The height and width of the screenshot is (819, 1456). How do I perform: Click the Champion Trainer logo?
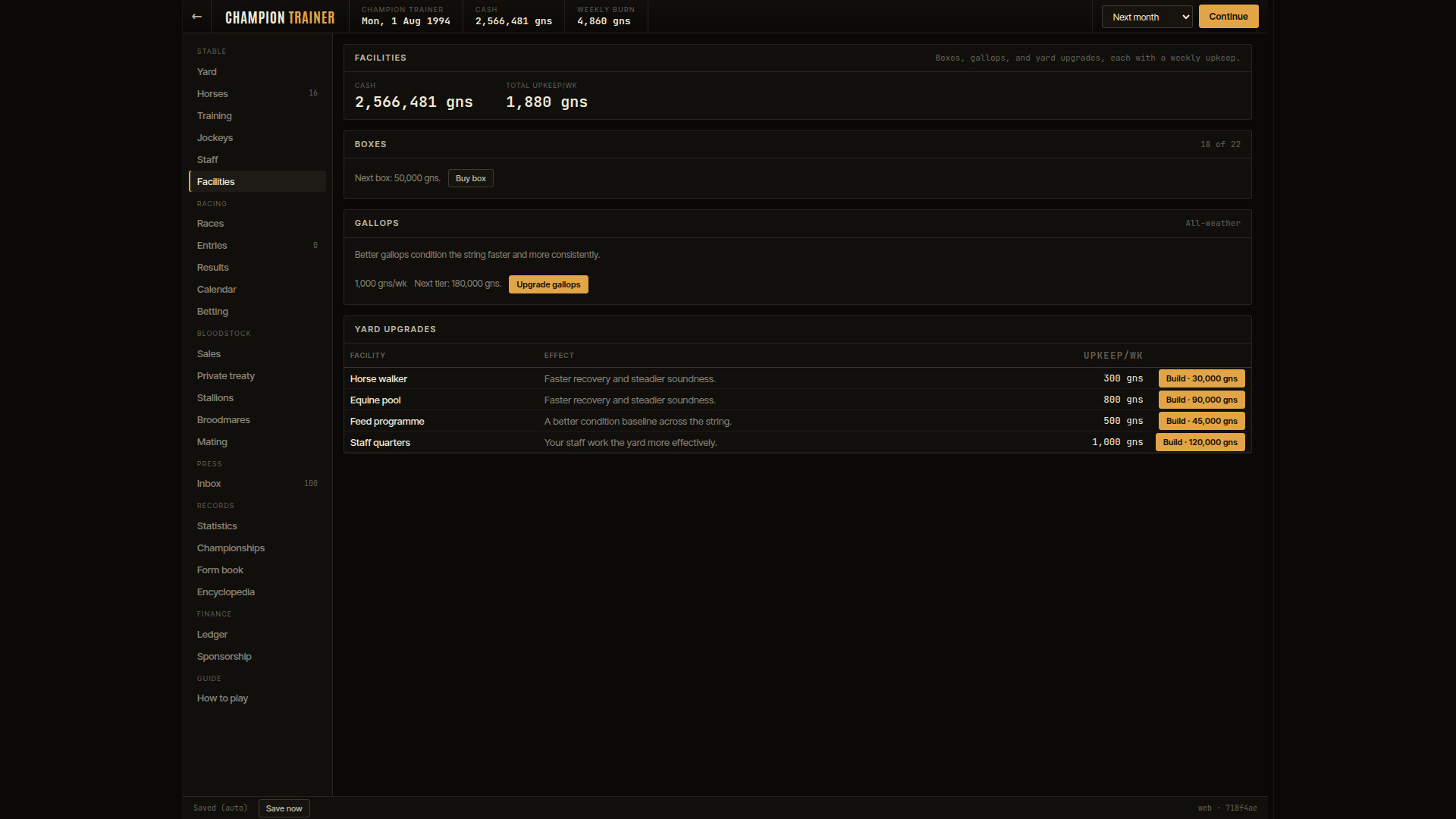click(280, 17)
